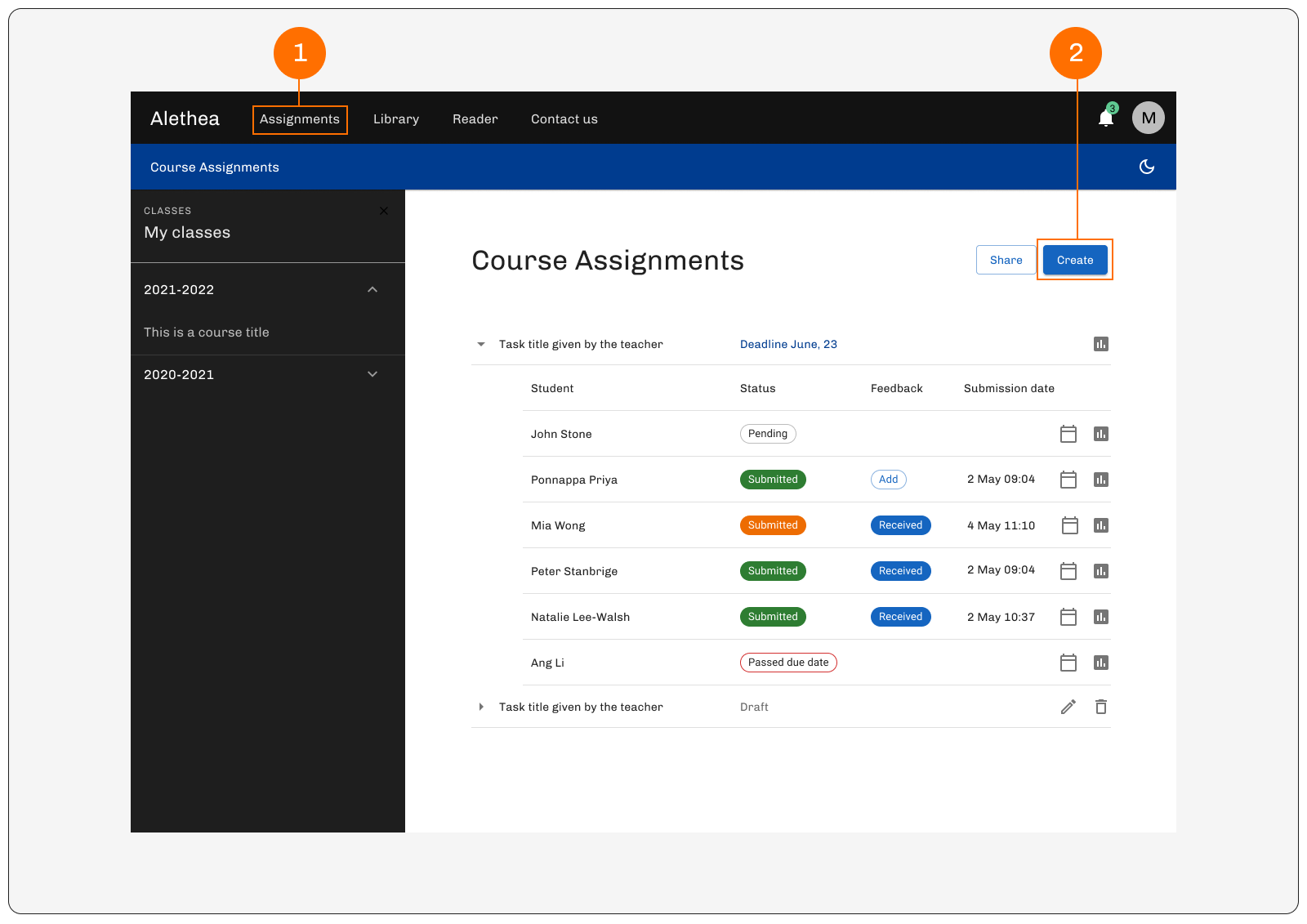Open the Library nav item
The height and width of the screenshot is (924, 1307).
(x=396, y=119)
